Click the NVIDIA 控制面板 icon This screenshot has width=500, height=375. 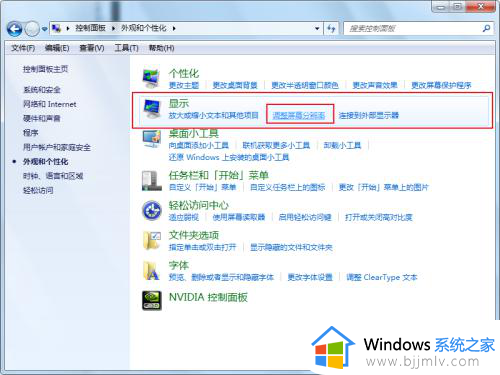pyautogui.click(x=152, y=301)
